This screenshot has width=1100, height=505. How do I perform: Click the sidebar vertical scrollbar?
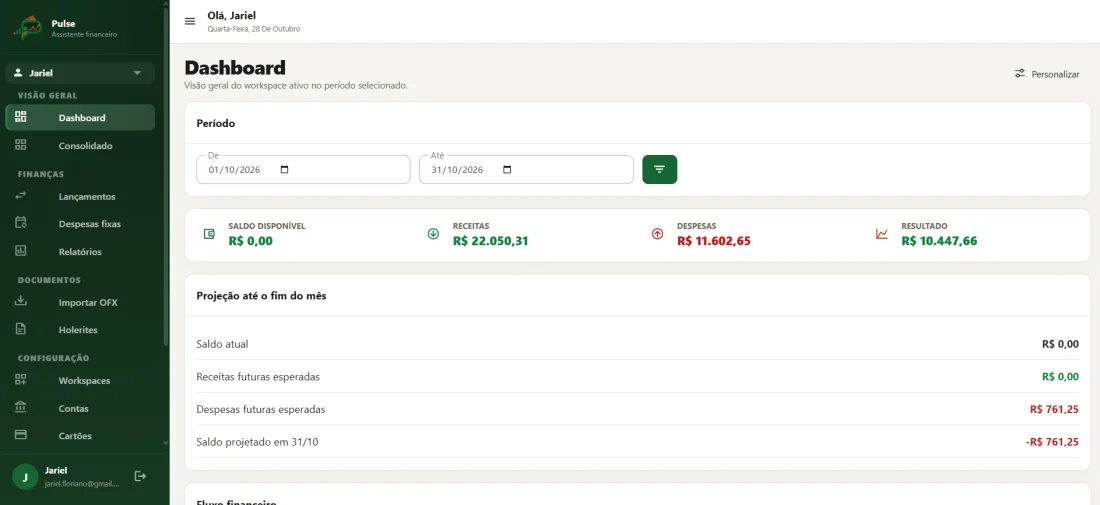pyautogui.click(x=166, y=175)
